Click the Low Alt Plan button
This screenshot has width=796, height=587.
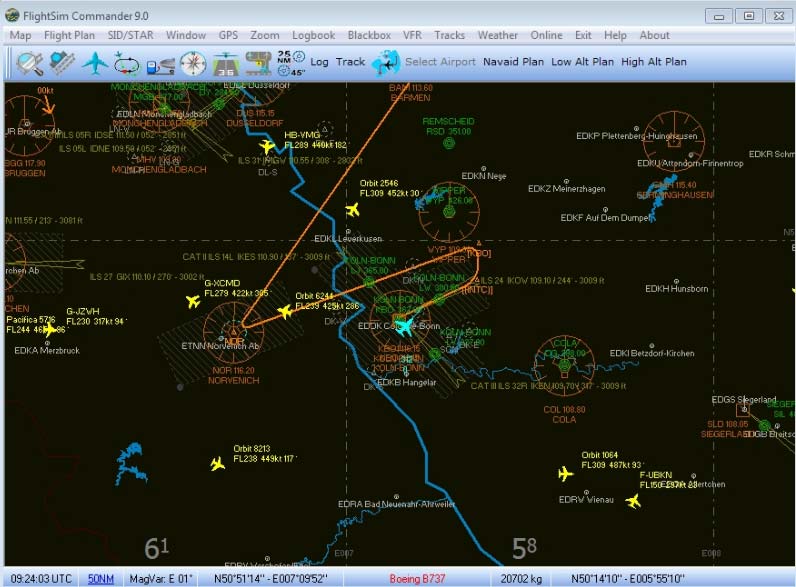tap(582, 62)
